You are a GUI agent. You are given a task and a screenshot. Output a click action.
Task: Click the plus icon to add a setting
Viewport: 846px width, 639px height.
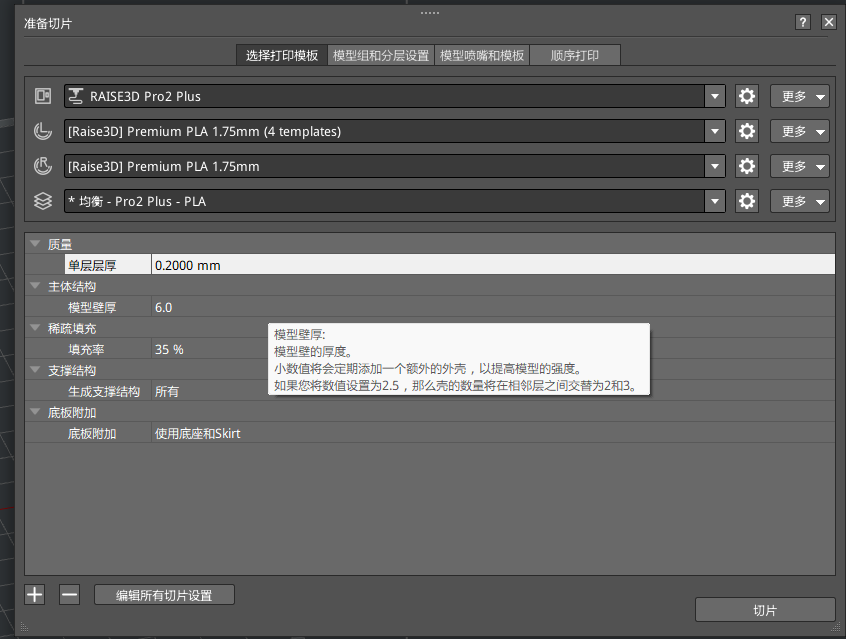click(x=35, y=595)
